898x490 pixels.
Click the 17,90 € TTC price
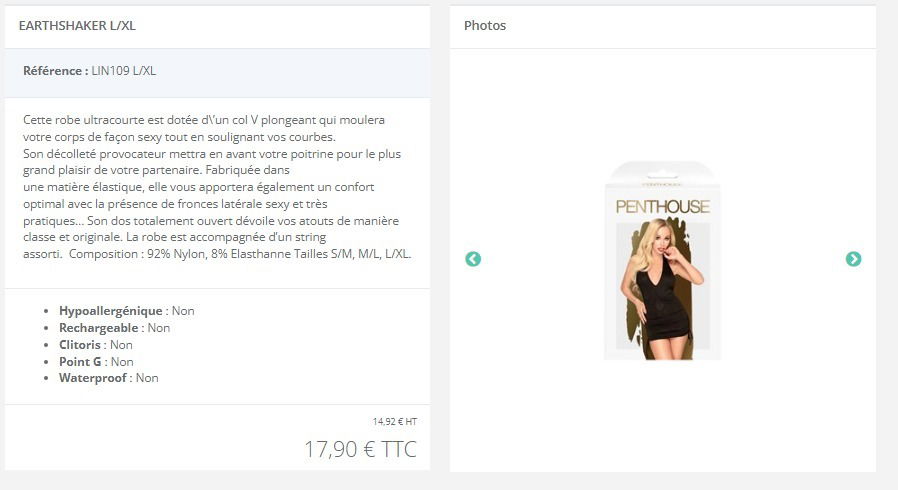tap(360, 449)
